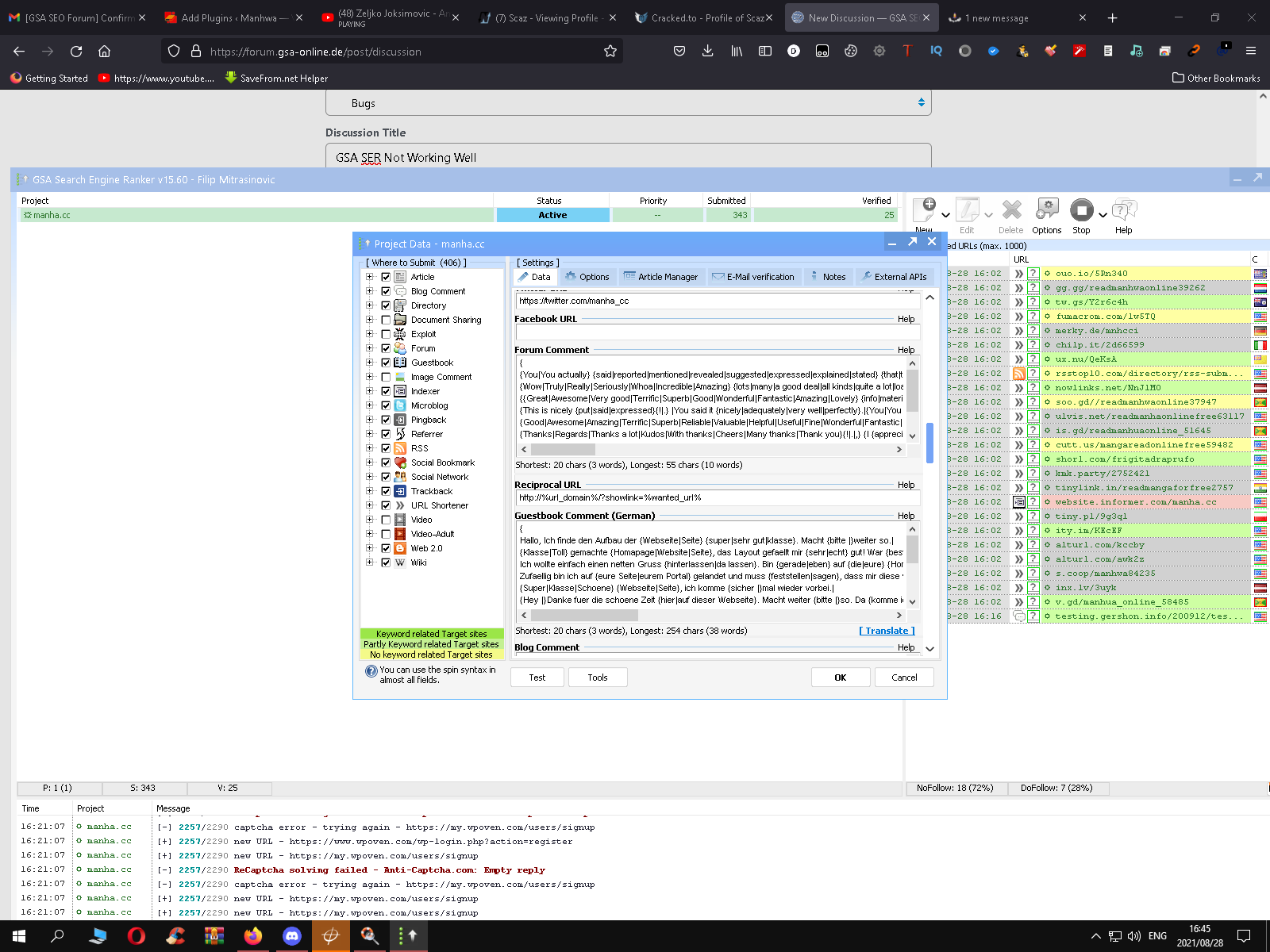1270x952 pixels.
Task: Open Help for Forum Comment field
Action: 906,350
